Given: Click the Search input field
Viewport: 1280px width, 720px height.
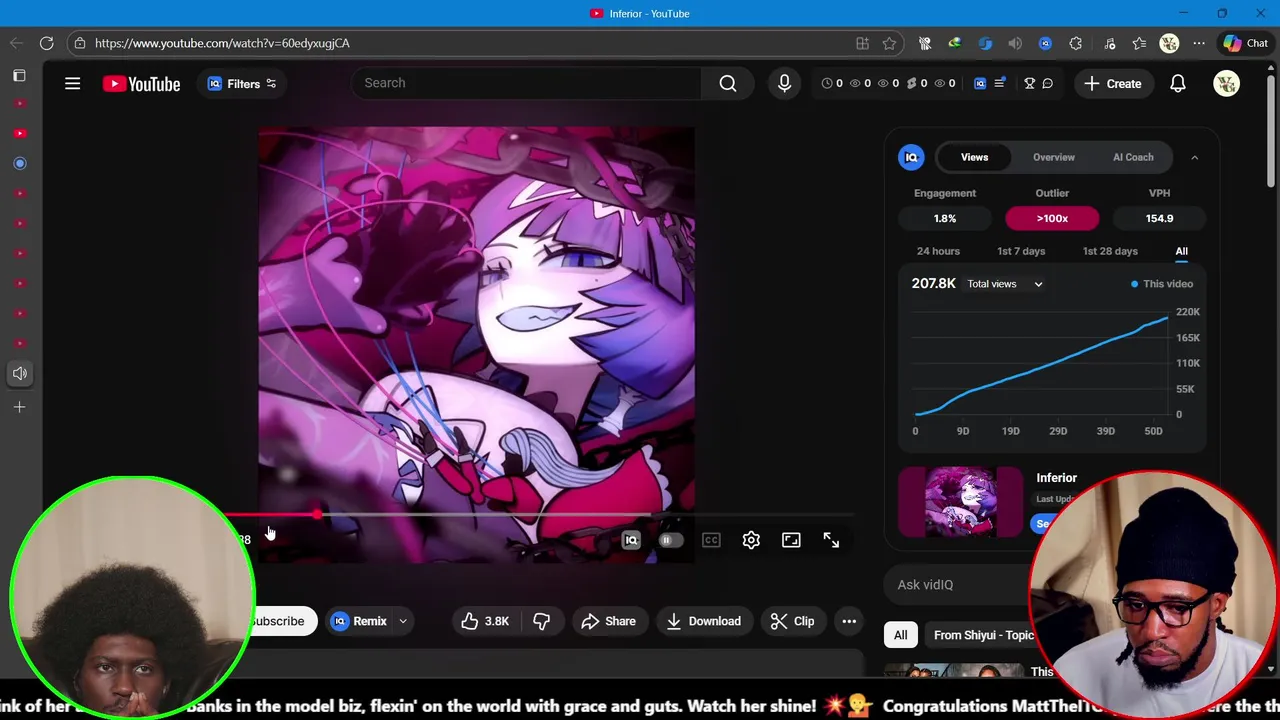Looking at the screenshot, I should tap(527, 83).
